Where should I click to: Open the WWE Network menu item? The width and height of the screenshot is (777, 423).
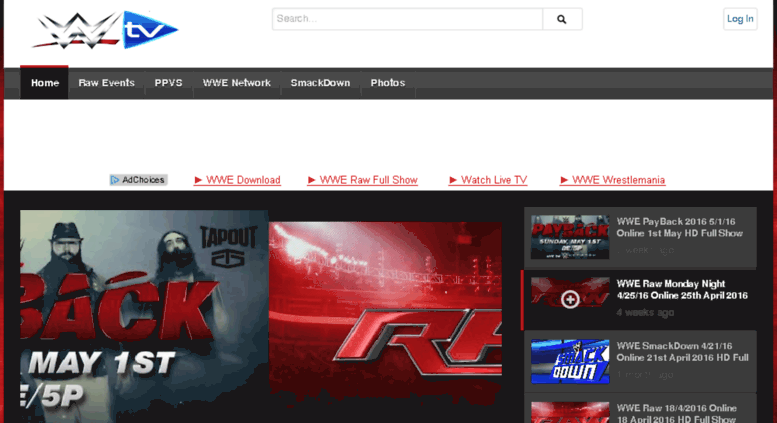click(x=236, y=83)
